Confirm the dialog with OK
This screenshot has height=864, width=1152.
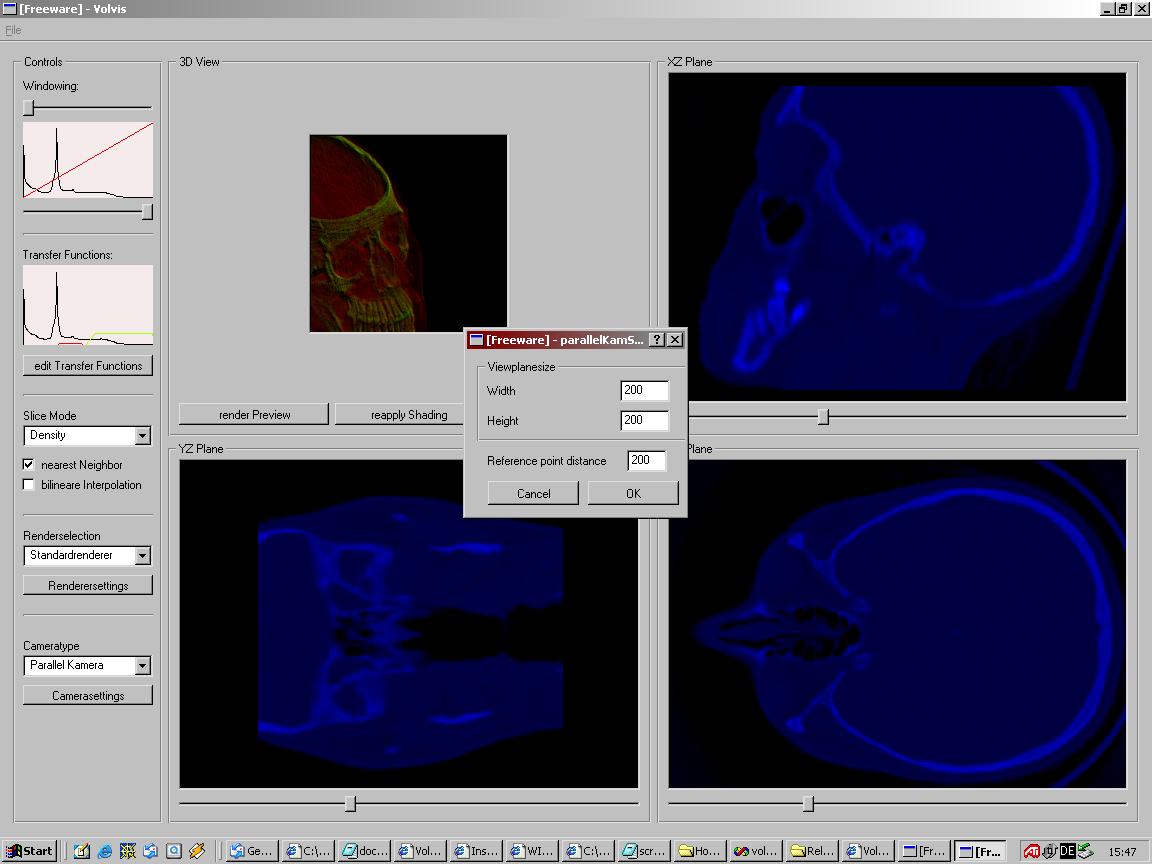click(x=633, y=493)
